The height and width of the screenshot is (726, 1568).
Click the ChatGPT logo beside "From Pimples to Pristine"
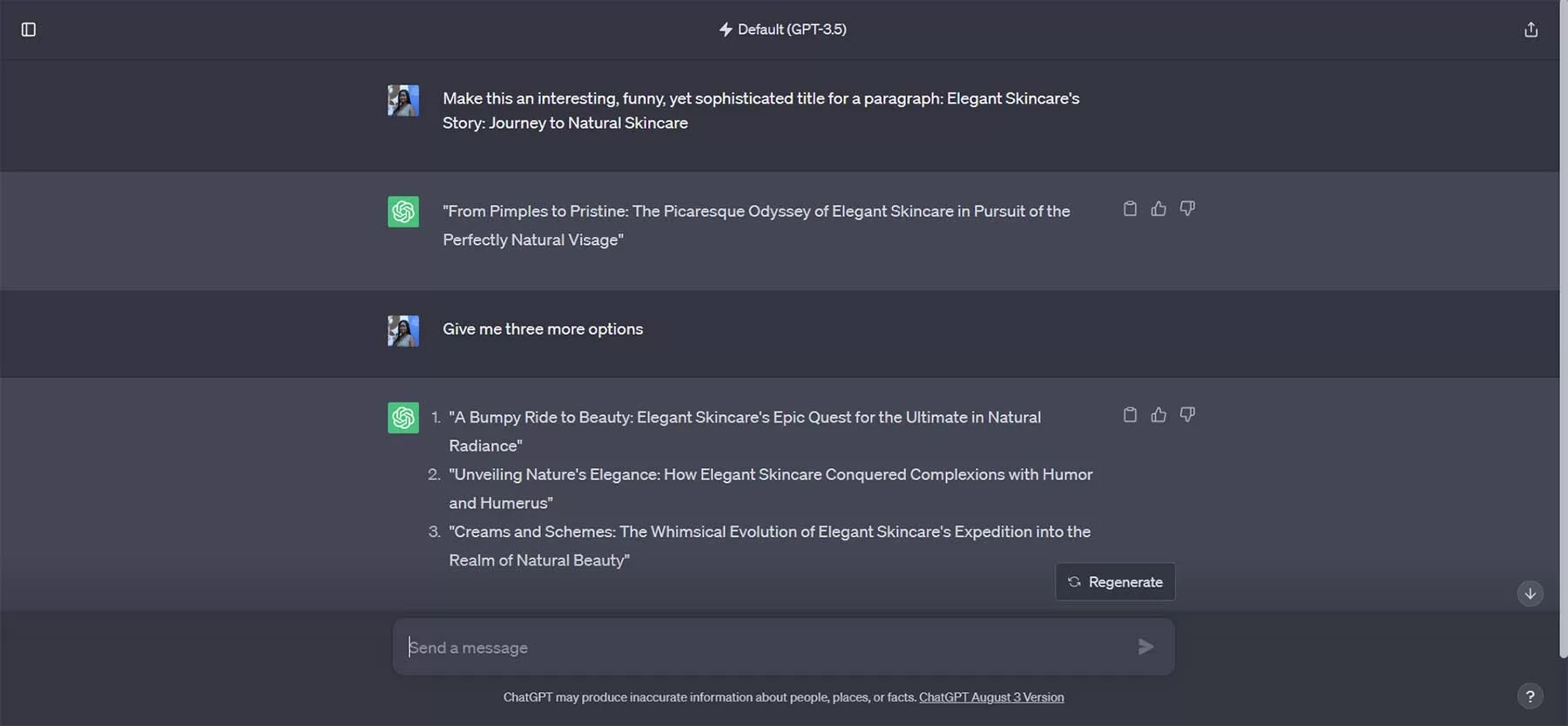403,212
